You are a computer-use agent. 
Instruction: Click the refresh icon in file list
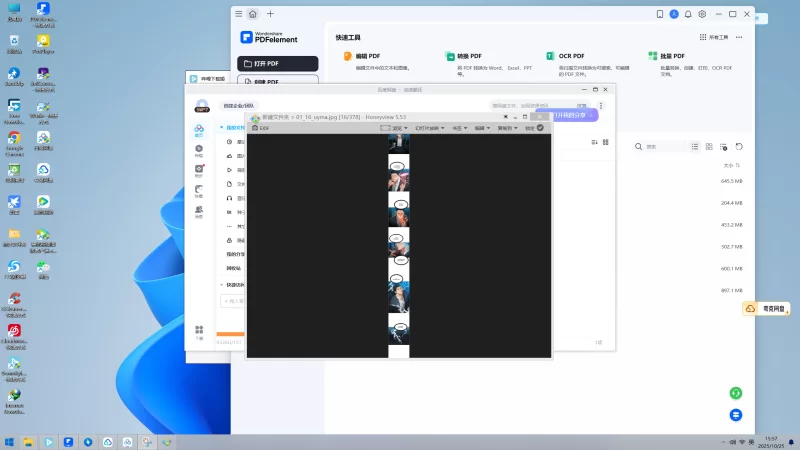pyautogui.click(x=739, y=146)
